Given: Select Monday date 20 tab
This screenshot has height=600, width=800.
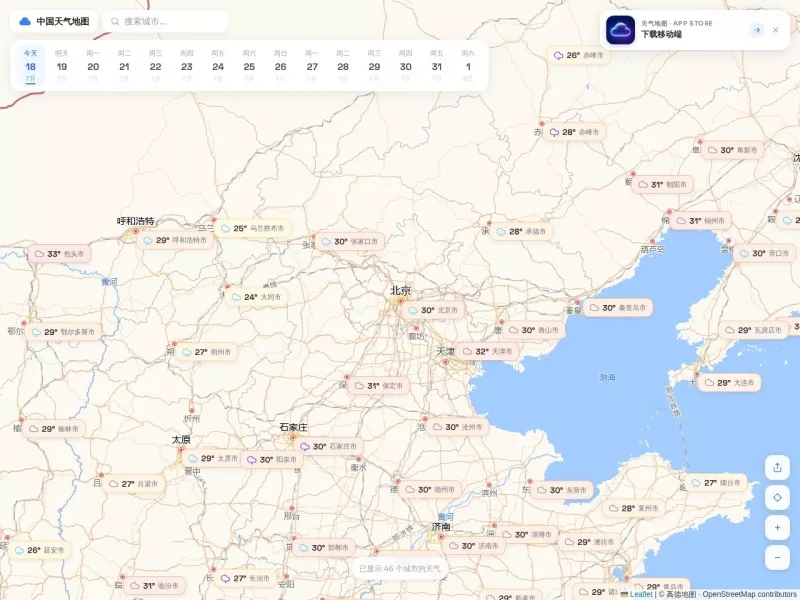Looking at the screenshot, I should click(93, 66).
